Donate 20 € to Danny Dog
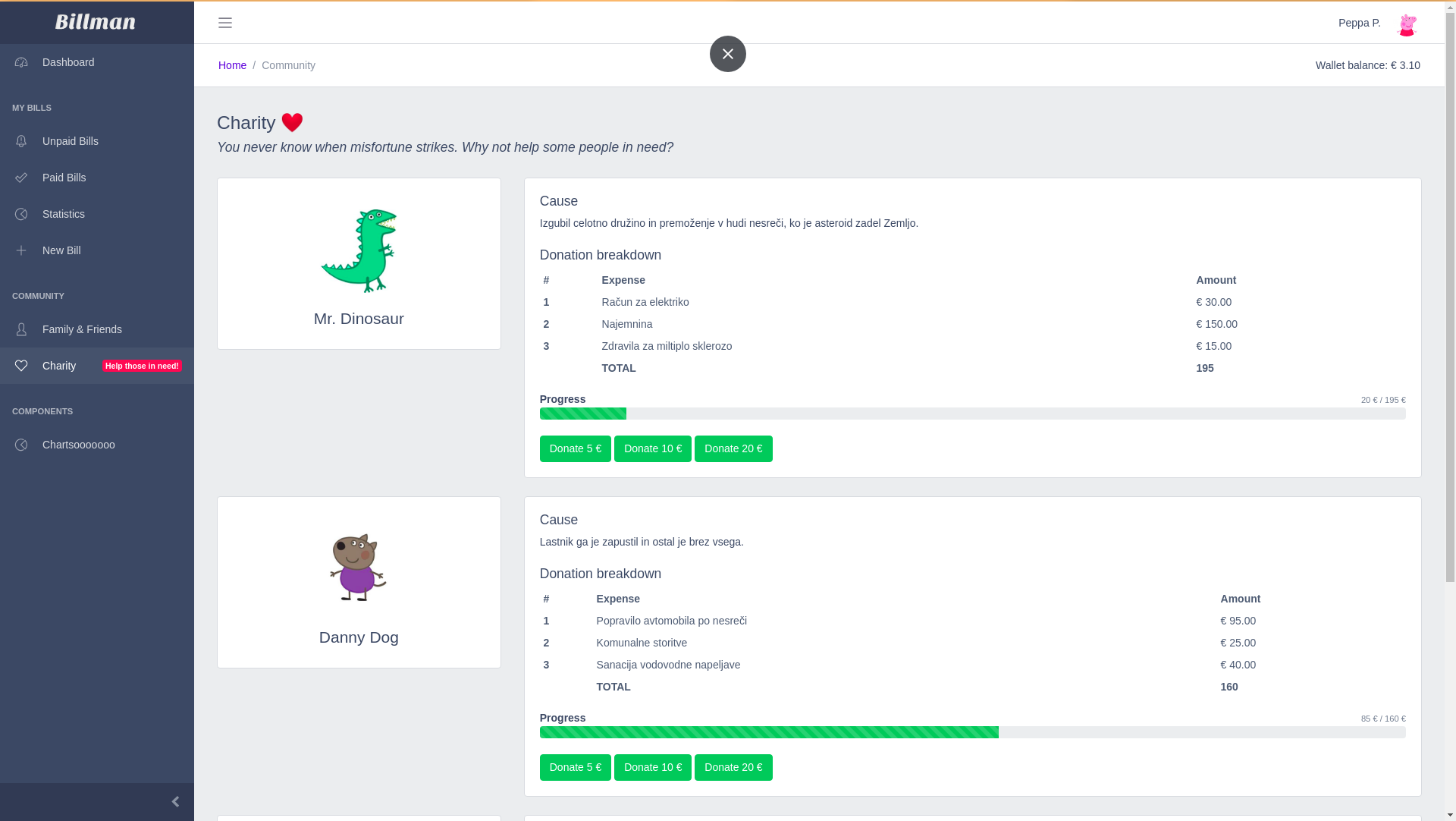1456x821 pixels. point(733,767)
